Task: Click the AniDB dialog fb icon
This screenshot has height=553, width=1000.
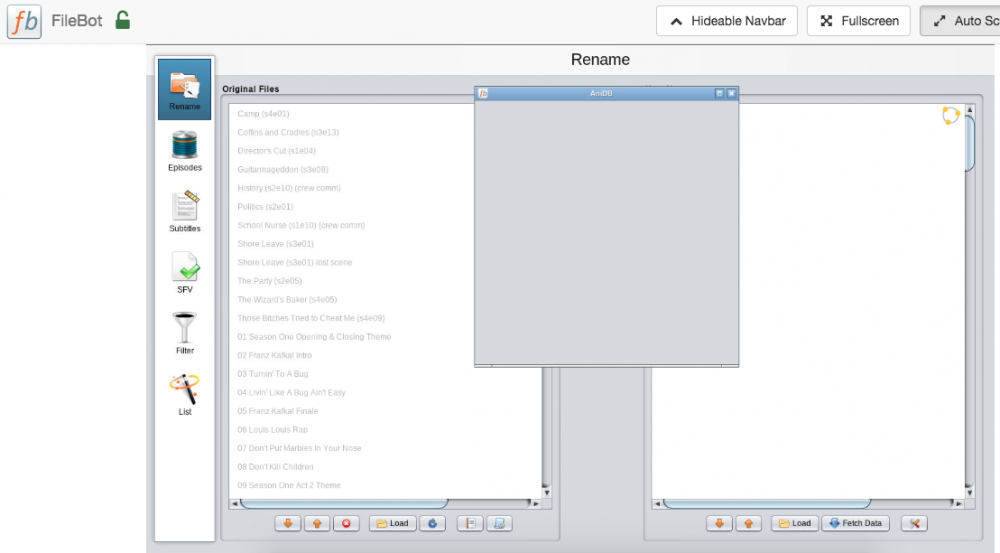Action: tap(483, 94)
